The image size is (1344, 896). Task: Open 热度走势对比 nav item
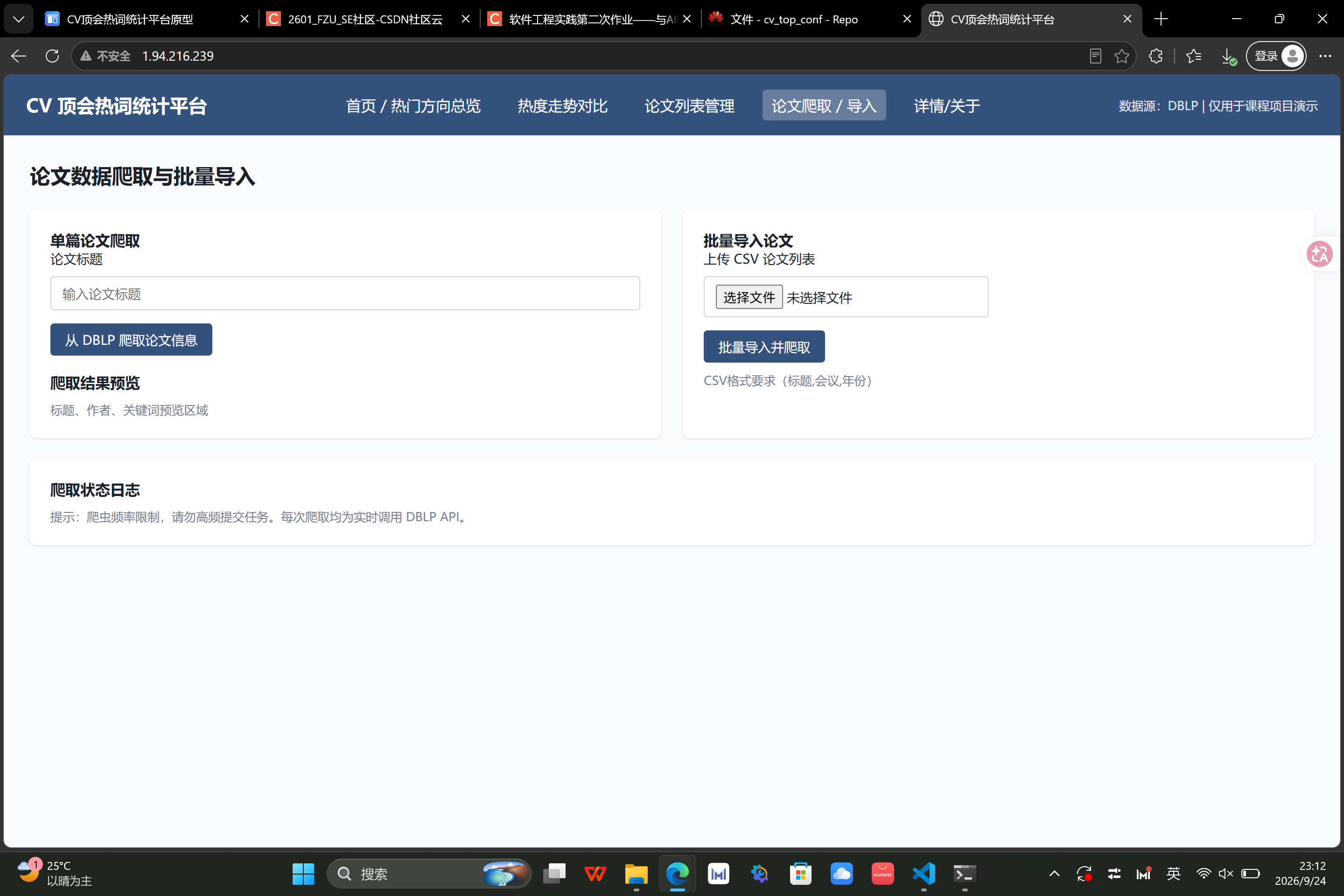(x=562, y=106)
